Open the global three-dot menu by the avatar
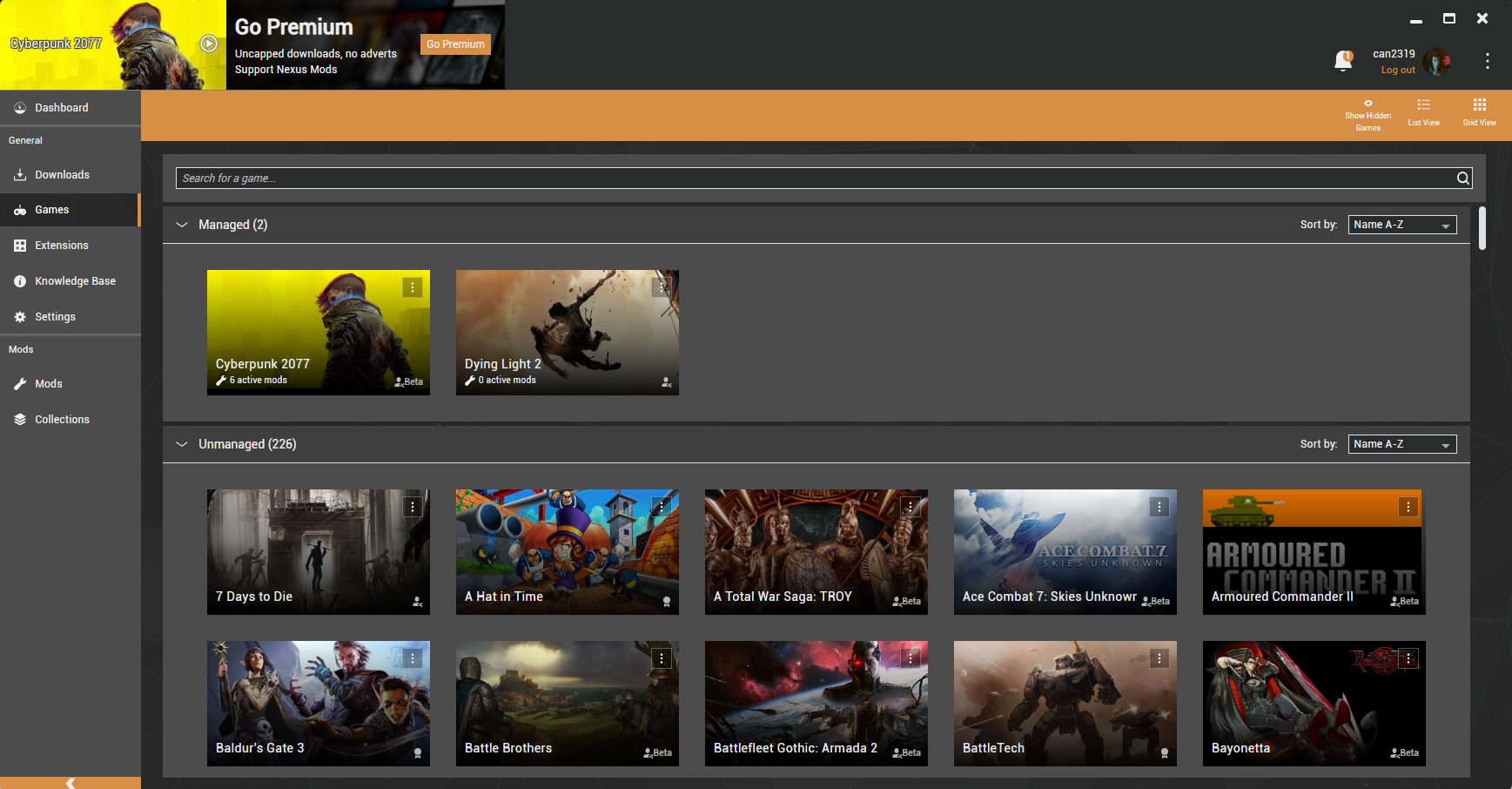Screen dimensions: 1512x789 1488,61
